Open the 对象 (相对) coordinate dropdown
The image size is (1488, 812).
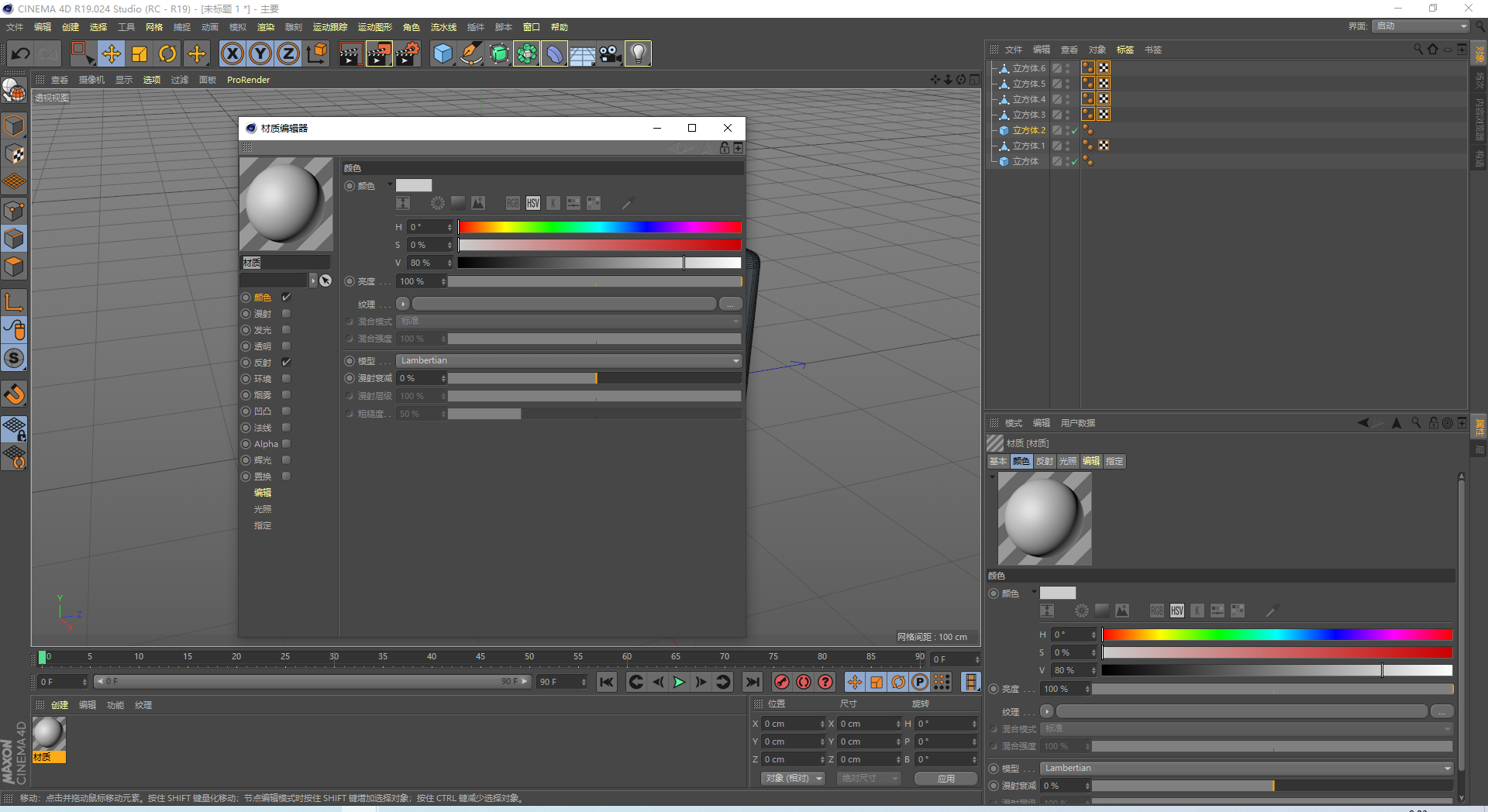792,779
